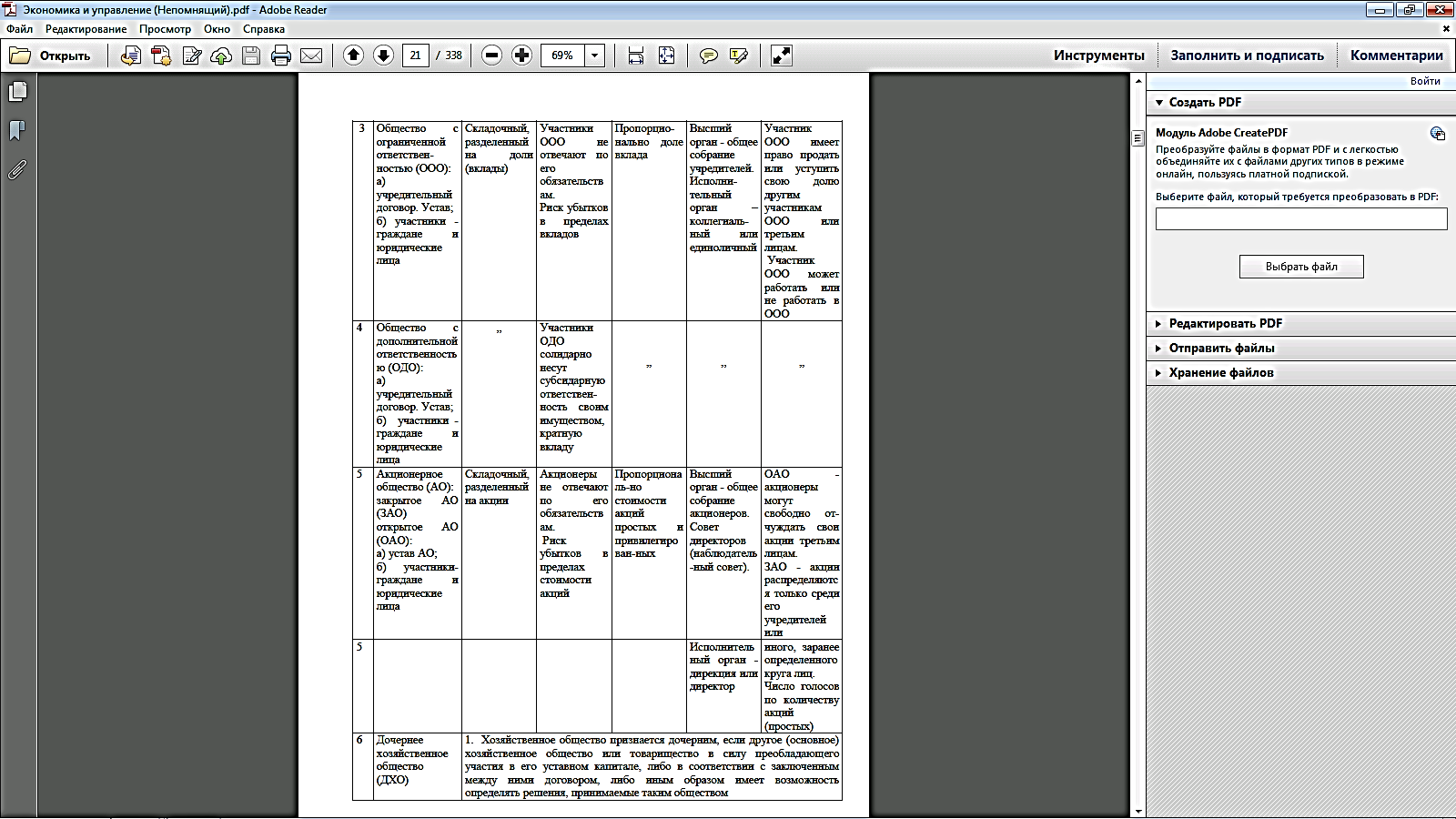Click the cell 'Участники ОДО солидарно несут'

pyautogui.click(x=574, y=394)
